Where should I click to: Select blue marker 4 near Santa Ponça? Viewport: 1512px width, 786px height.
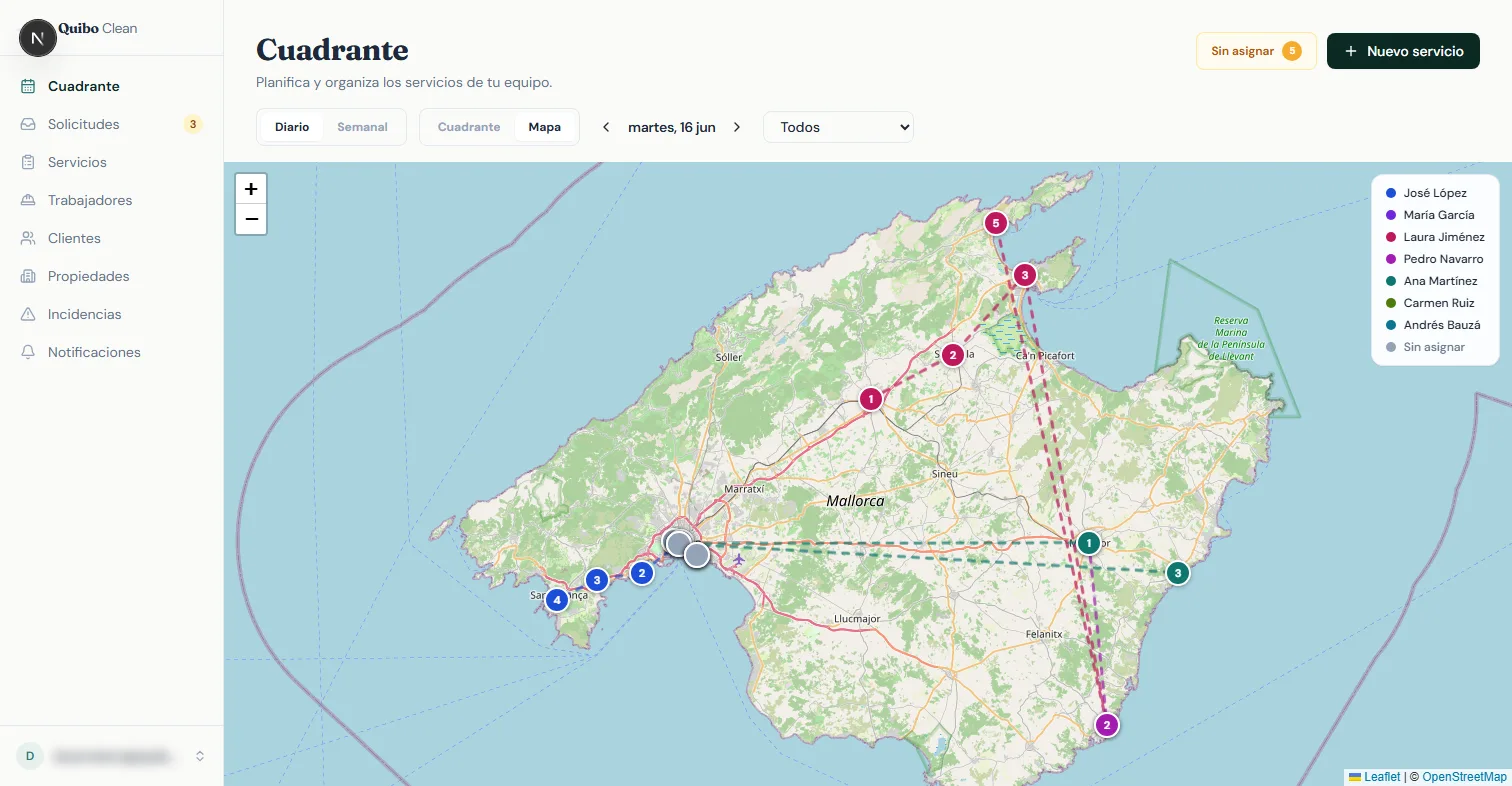[557, 600]
